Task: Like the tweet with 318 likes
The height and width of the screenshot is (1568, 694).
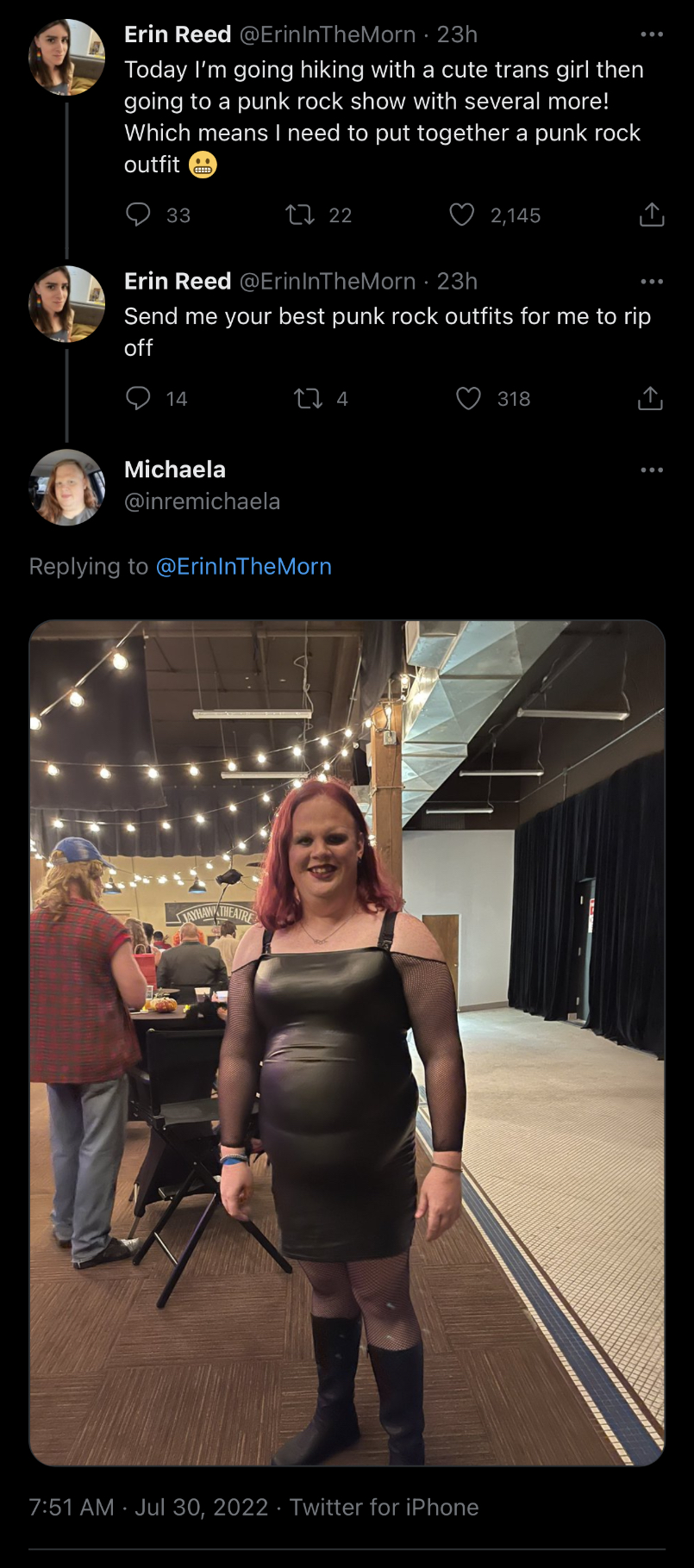Action: pyautogui.click(x=468, y=398)
